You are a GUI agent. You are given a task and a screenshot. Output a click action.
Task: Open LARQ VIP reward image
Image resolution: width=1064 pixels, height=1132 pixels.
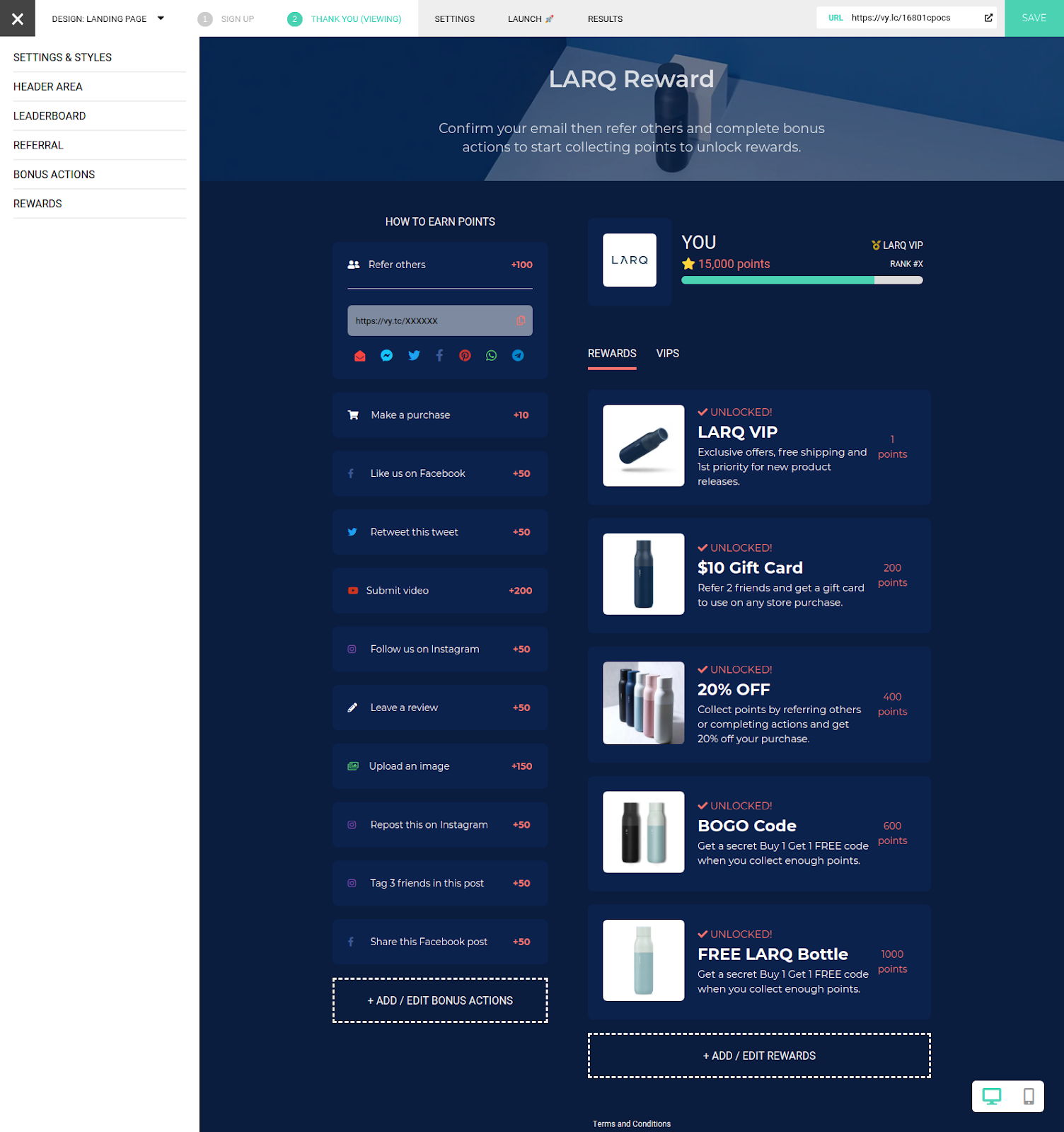[643, 446]
